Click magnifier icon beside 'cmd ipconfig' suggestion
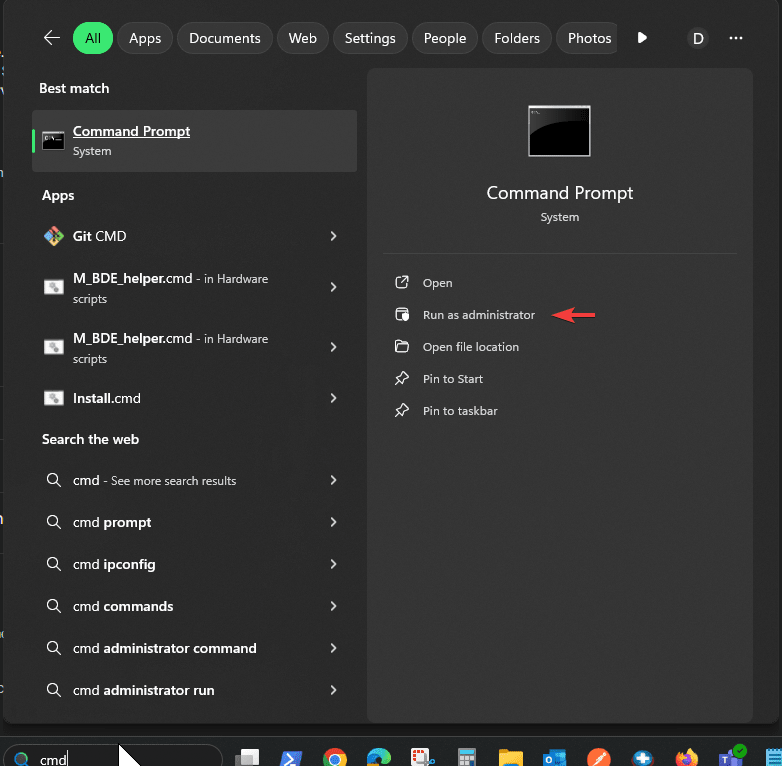The width and height of the screenshot is (782, 766). (54, 564)
